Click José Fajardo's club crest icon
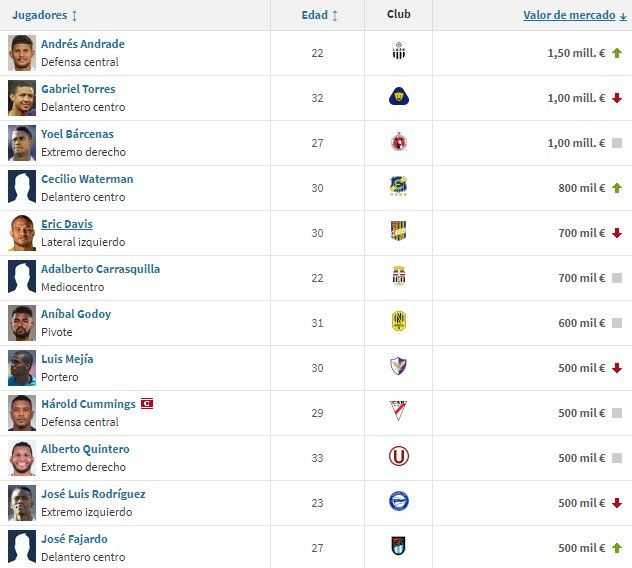The image size is (632, 568). click(x=399, y=547)
